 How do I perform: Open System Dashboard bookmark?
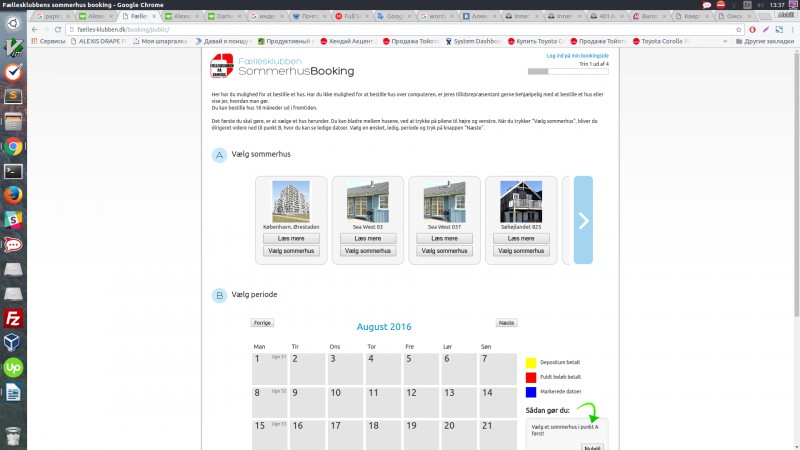pyautogui.click(x=473, y=41)
